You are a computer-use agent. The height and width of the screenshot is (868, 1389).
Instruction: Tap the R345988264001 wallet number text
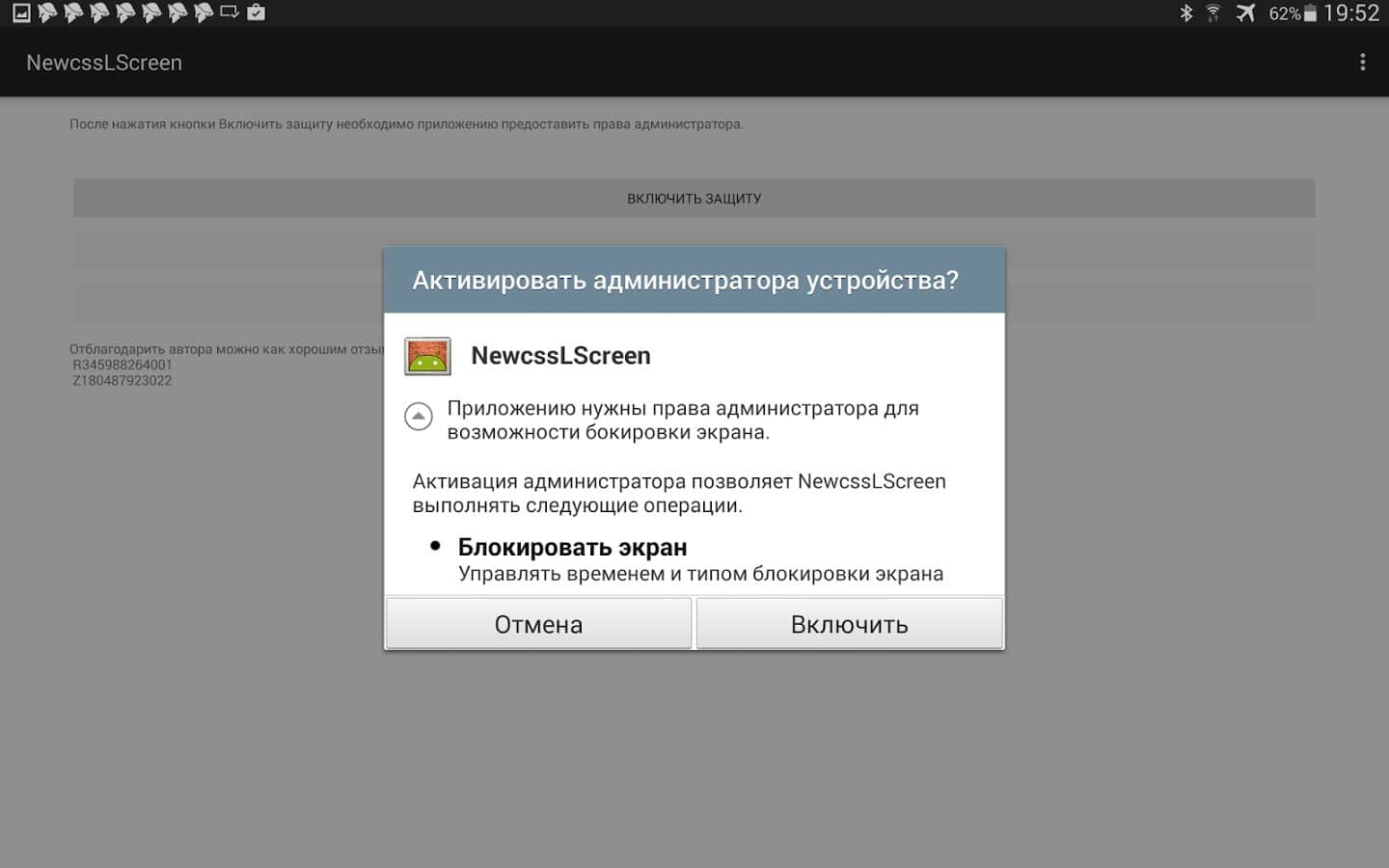123,365
